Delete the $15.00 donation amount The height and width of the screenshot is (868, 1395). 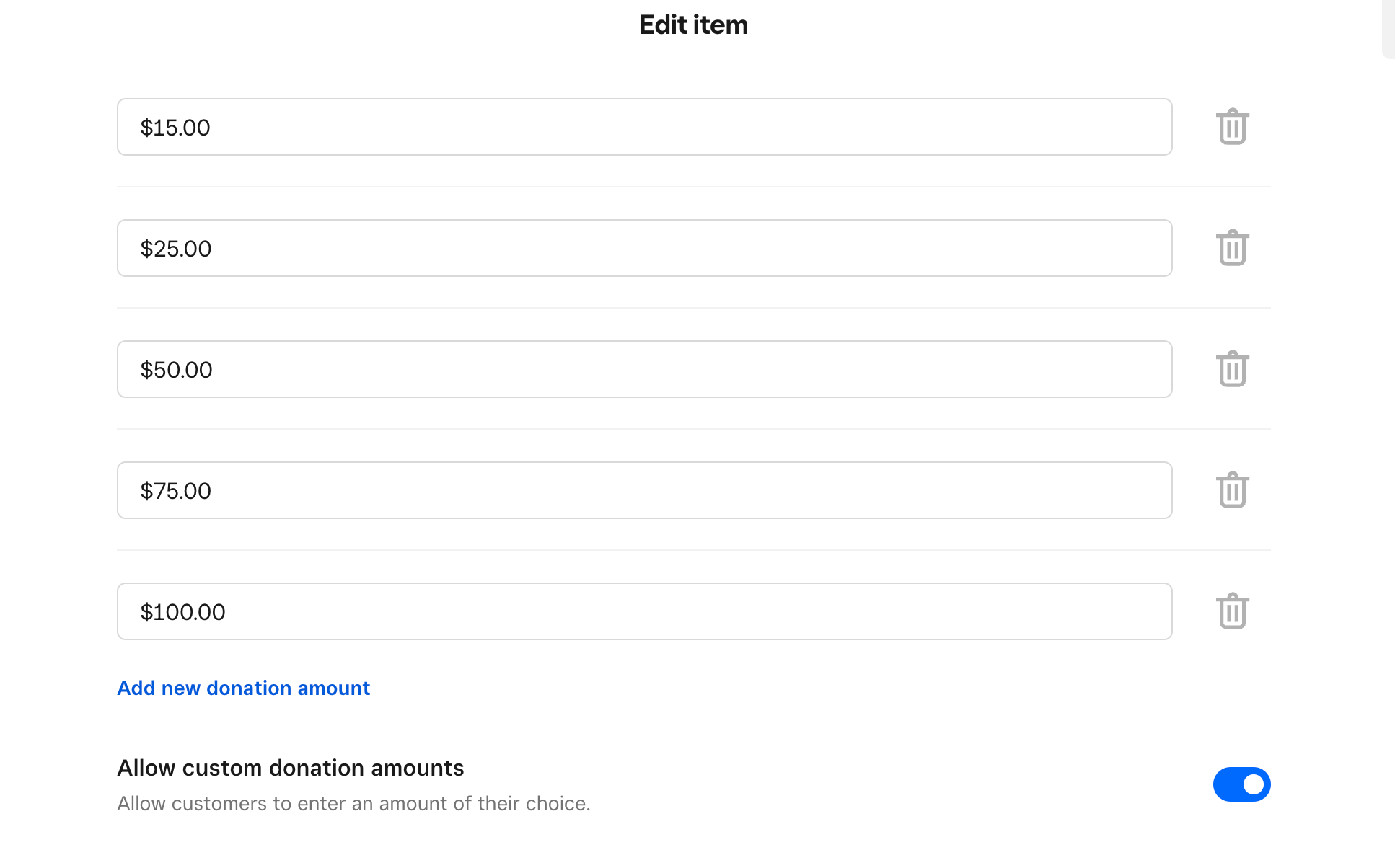coord(1232,127)
